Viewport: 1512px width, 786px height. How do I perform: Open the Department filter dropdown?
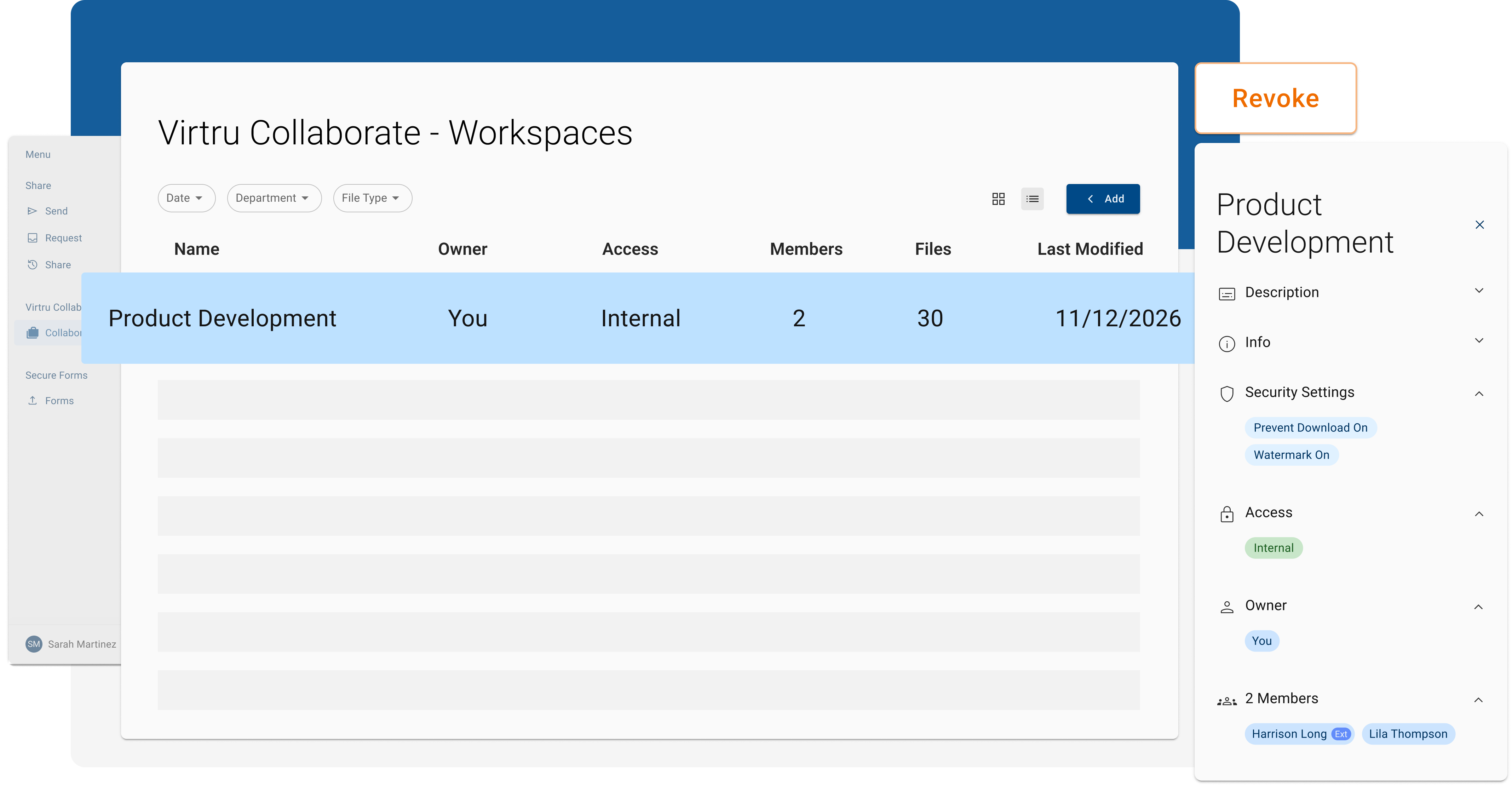point(274,199)
